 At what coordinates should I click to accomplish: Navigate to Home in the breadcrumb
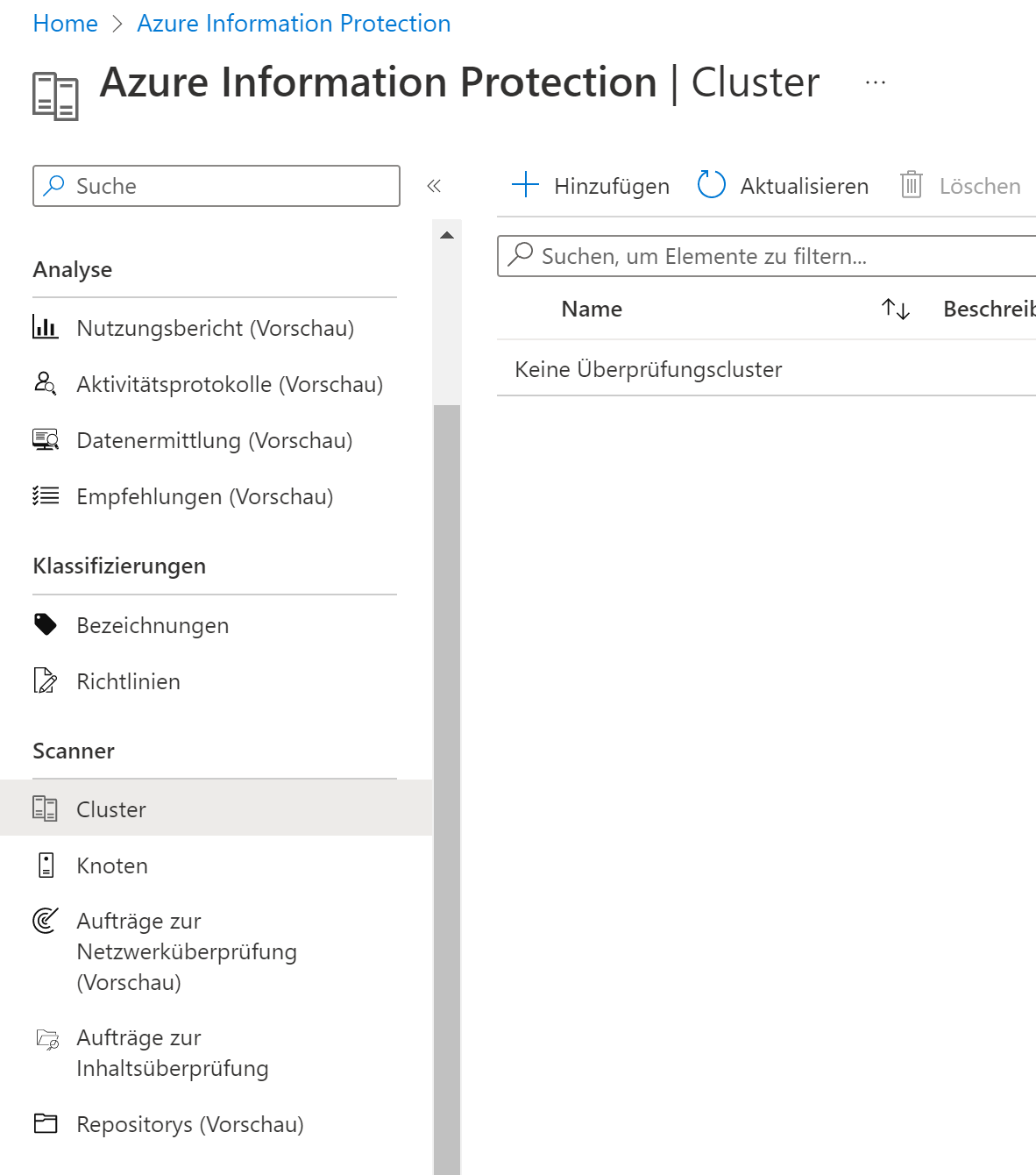pyautogui.click(x=65, y=23)
